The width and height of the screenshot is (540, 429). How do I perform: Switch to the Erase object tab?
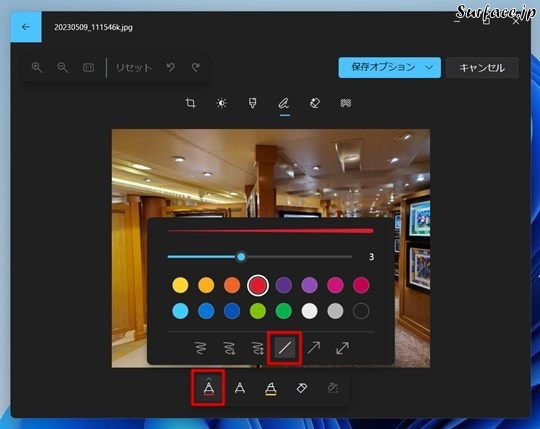click(x=315, y=103)
